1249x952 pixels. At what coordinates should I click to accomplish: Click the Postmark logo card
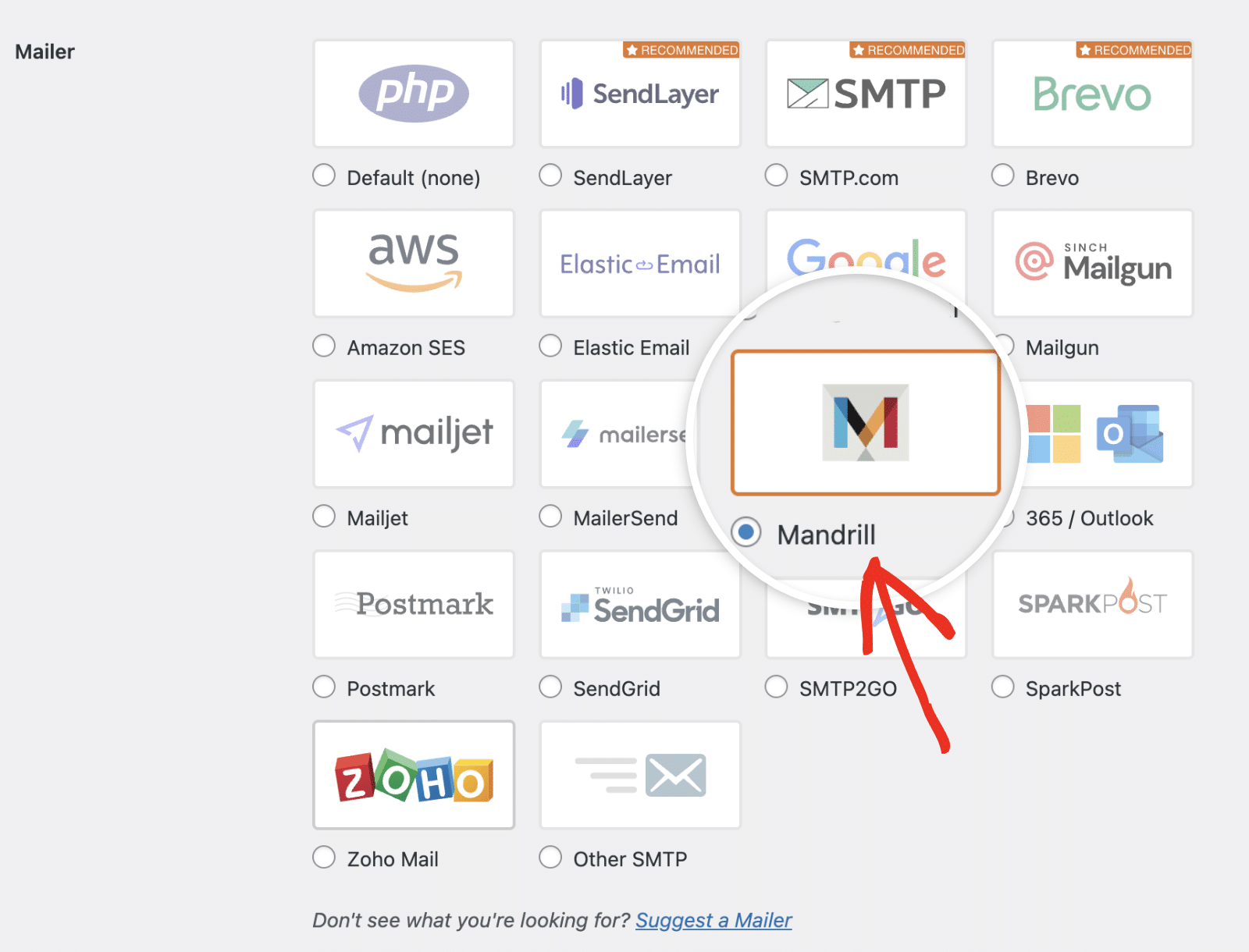click(x=414, y=604)
